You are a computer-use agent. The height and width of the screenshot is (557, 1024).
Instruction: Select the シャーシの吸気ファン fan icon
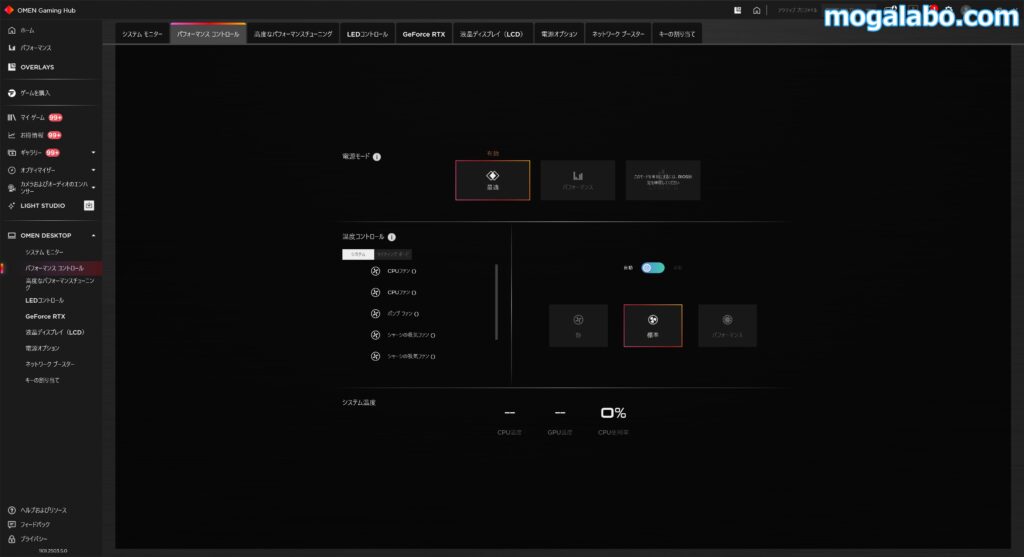click(x=376, y=335)
